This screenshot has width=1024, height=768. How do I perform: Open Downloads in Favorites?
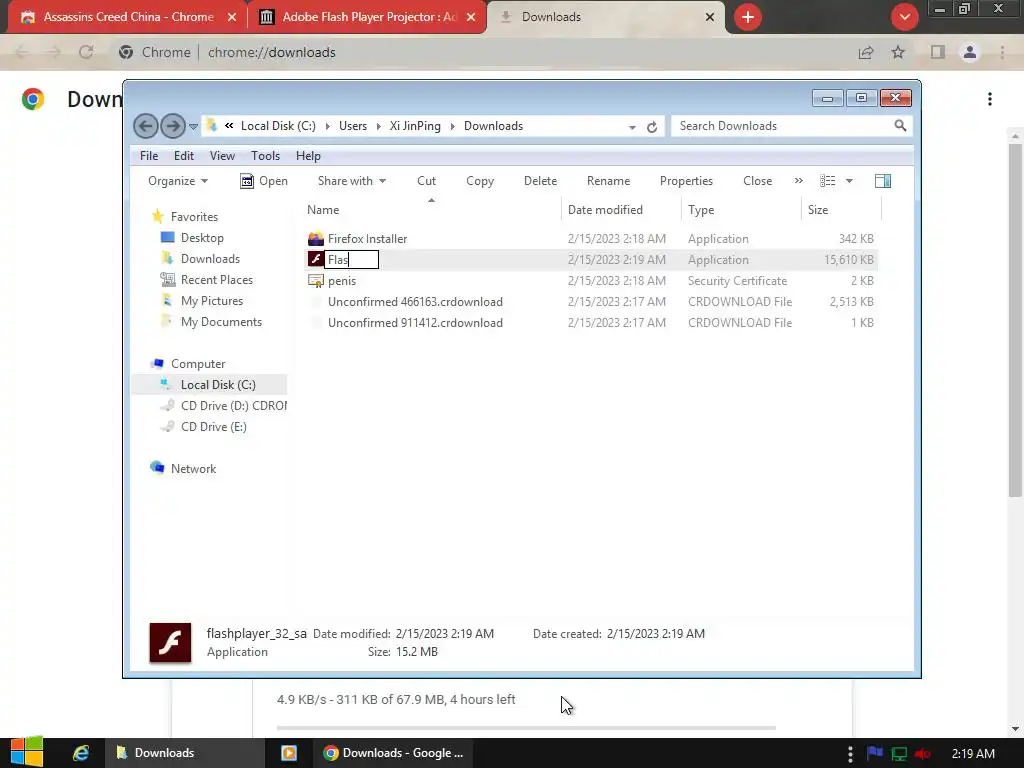210,259
